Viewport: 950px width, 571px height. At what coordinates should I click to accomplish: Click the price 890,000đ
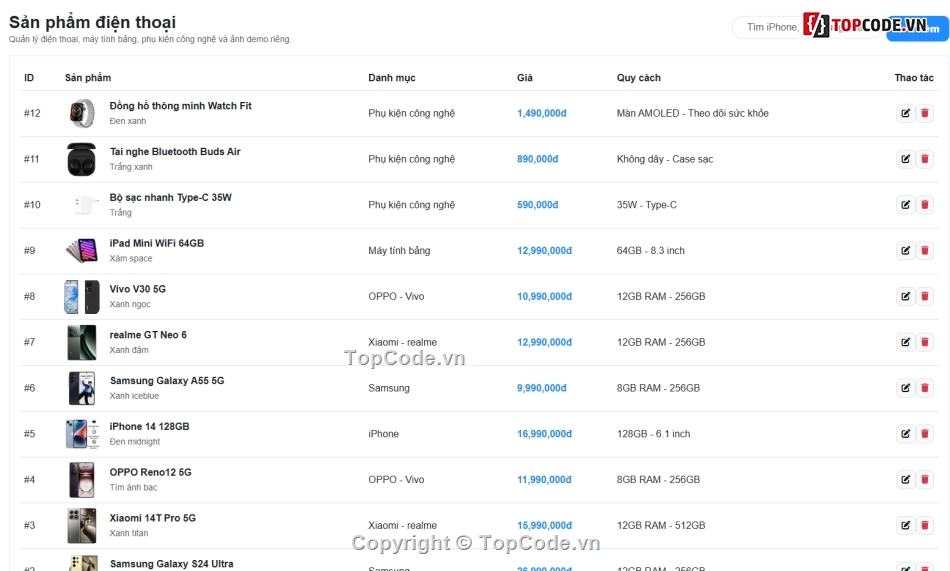point(537,159)
